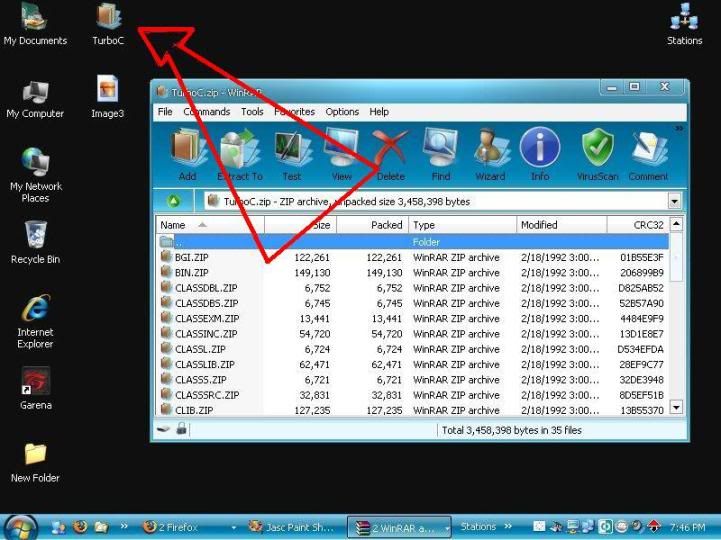Open the Favorites menu

[294, 112]
